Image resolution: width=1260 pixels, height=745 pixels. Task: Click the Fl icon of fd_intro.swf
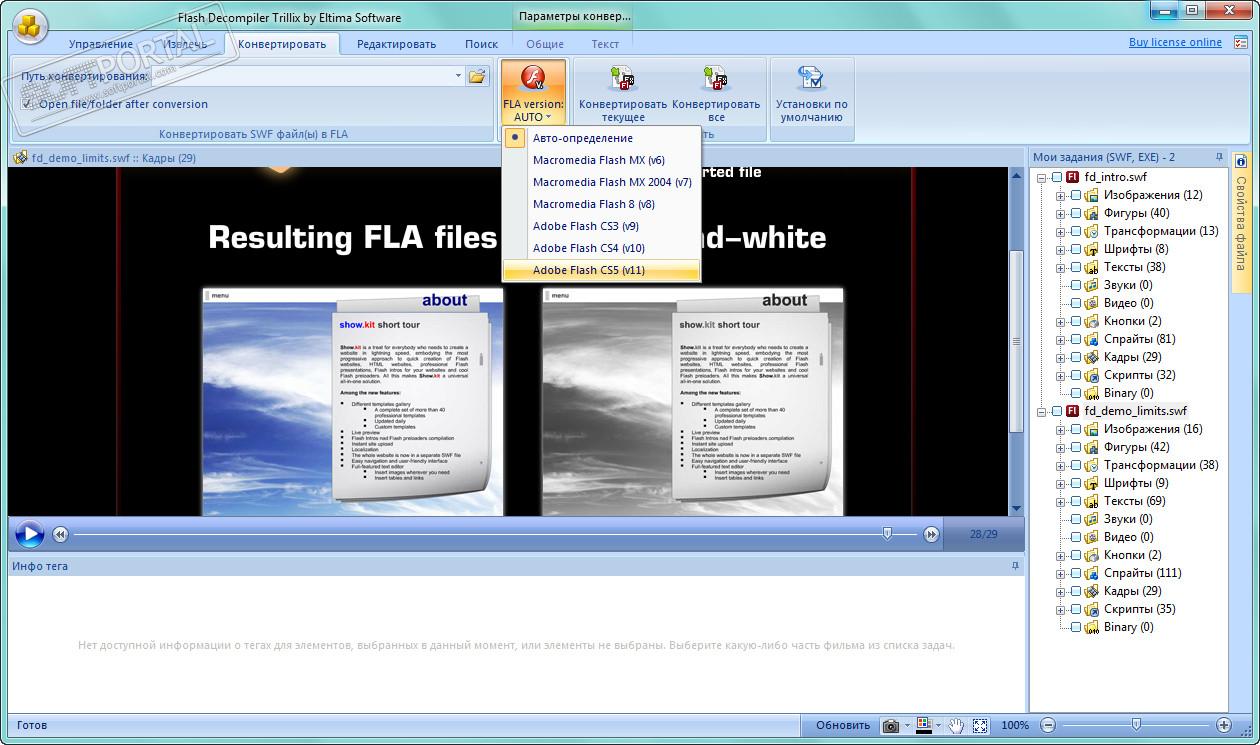pos(1073,177)
